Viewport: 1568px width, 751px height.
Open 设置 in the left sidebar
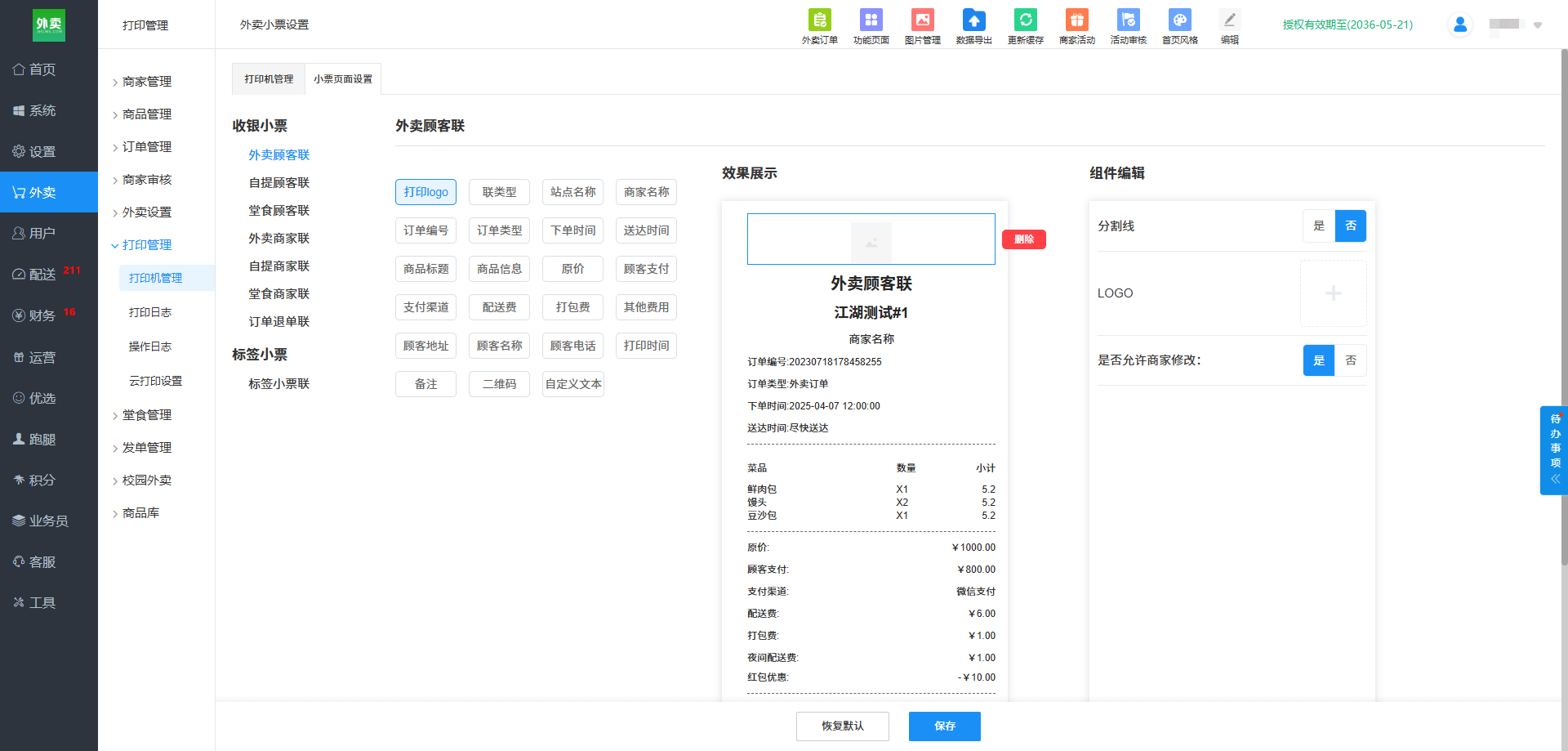pyautogui.click(x=49, y=151)
